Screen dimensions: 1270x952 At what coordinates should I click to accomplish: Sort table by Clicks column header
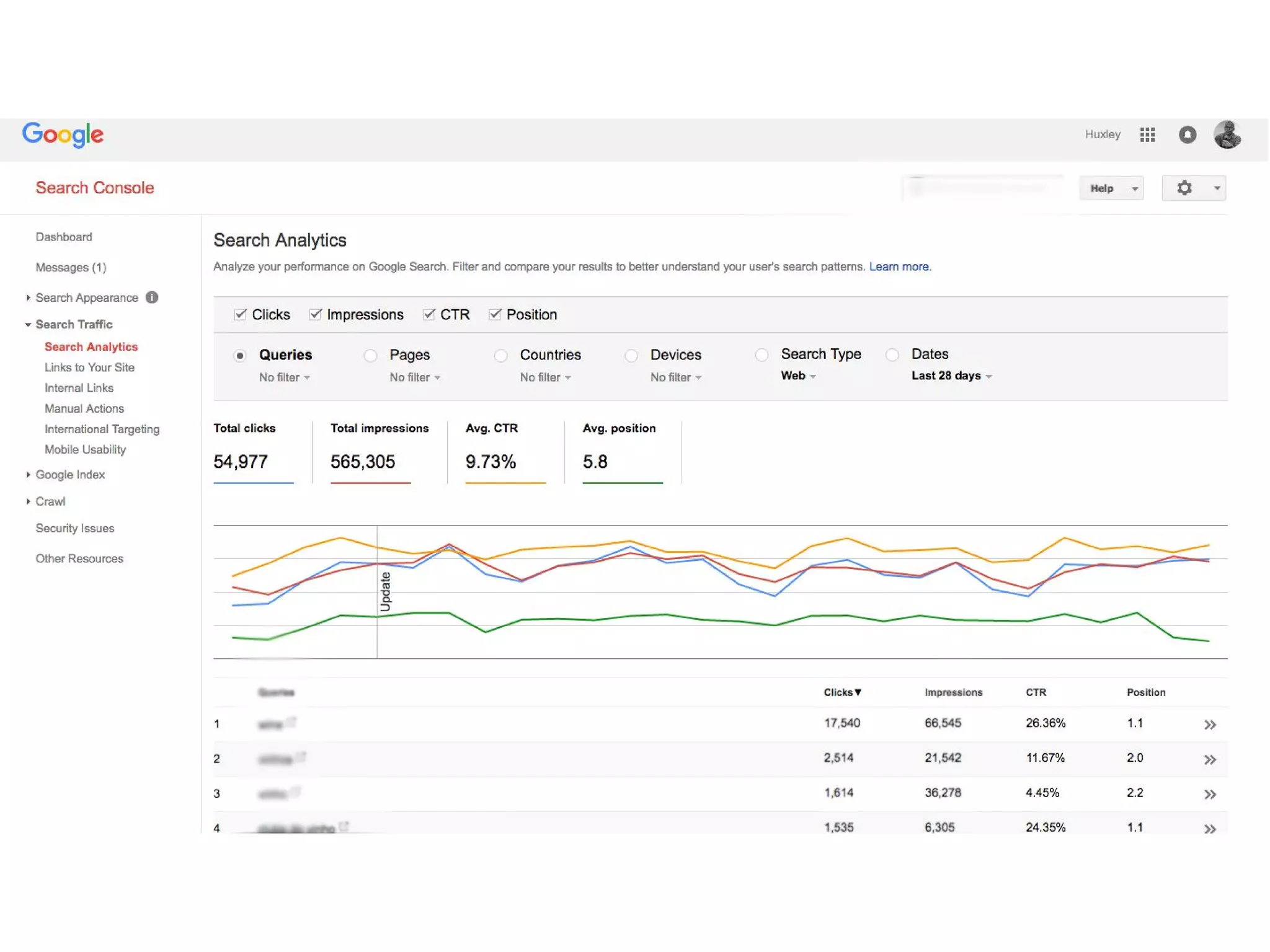tap(841, 692)
